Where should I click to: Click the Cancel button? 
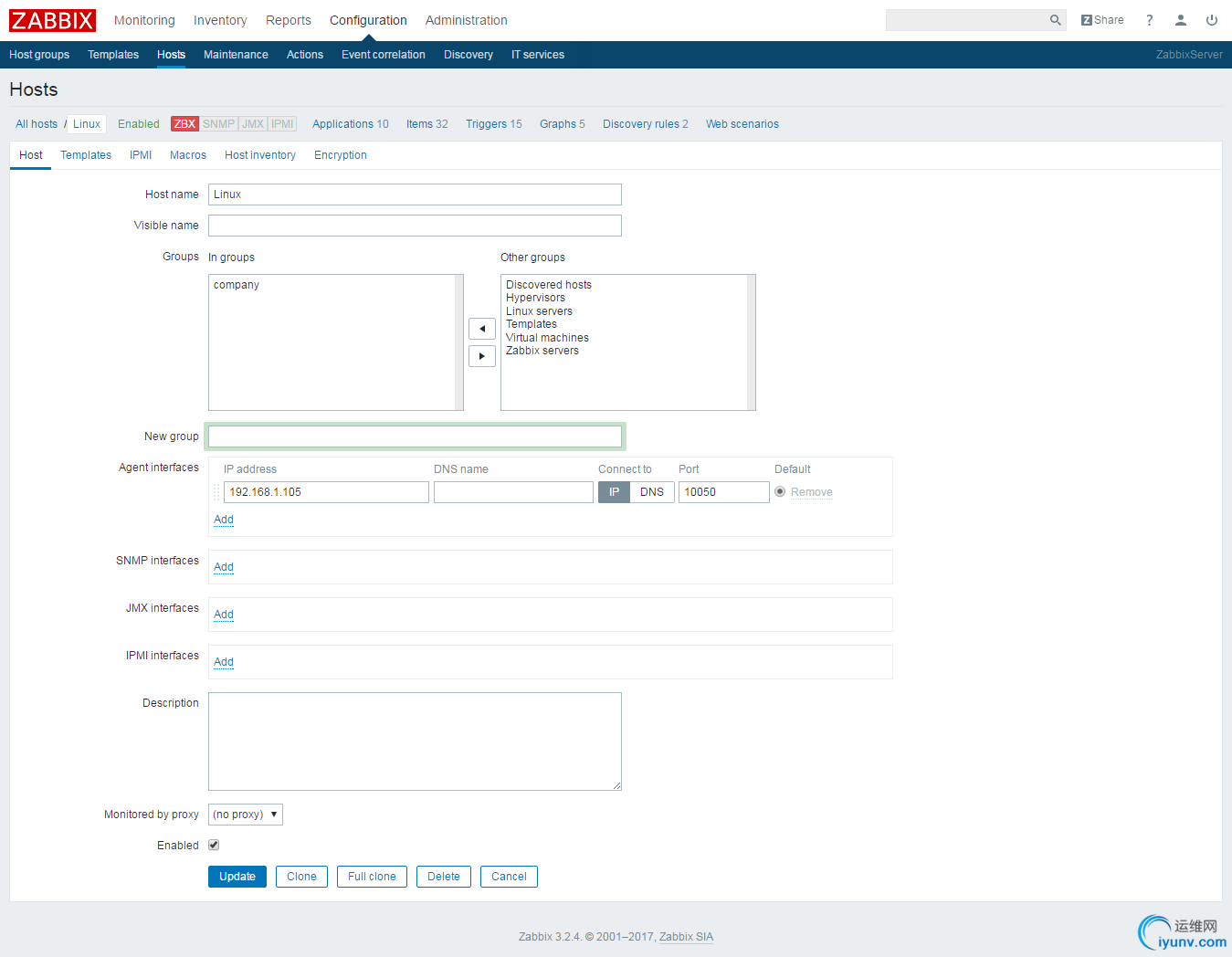coord(509,877)
